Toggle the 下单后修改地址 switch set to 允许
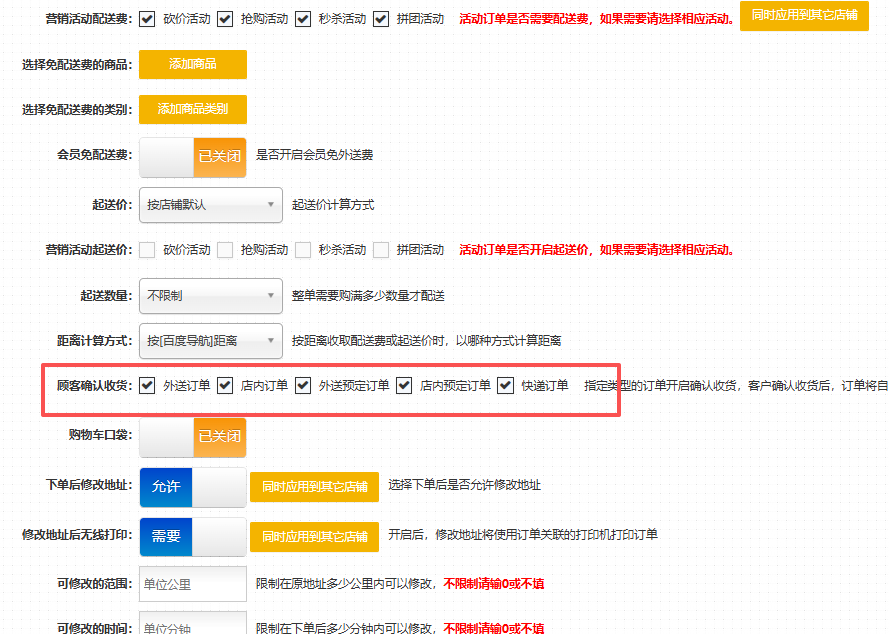 point(192,487)
